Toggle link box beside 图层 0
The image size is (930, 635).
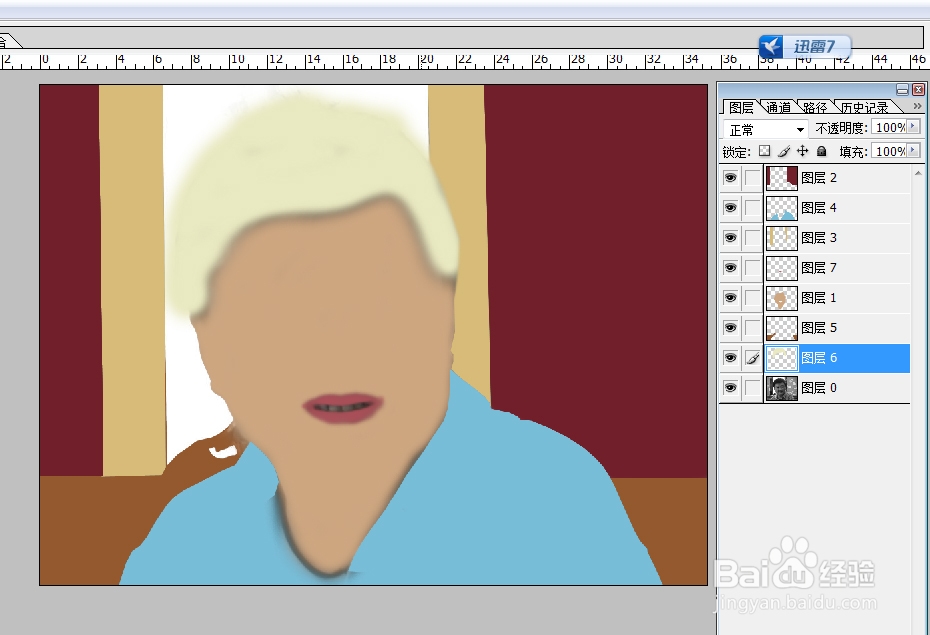752,388
